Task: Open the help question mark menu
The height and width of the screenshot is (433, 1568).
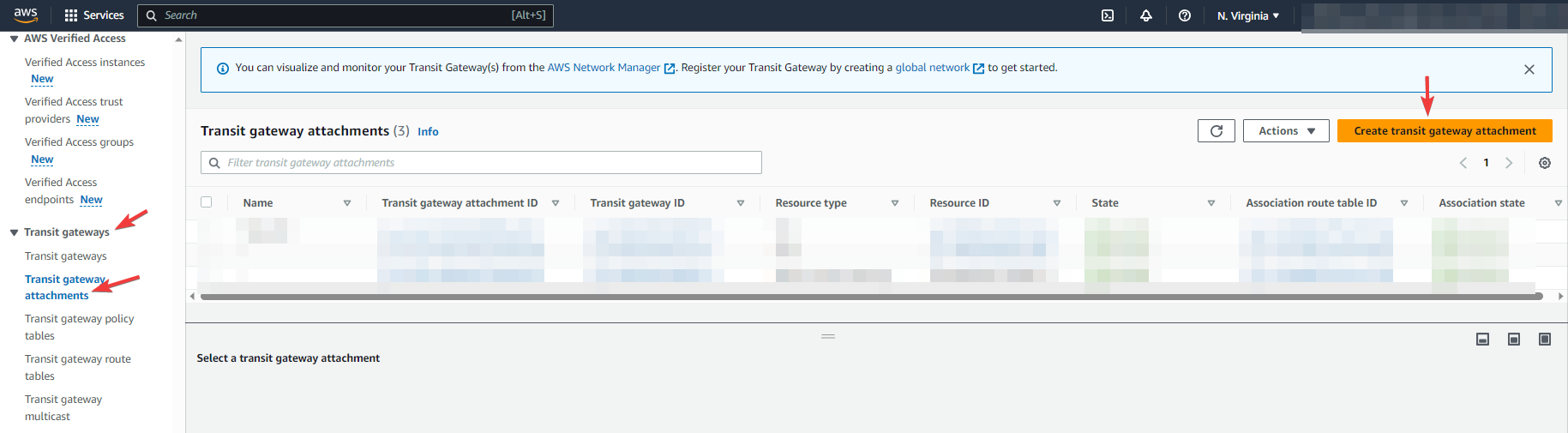Action: pos(1185,15)
